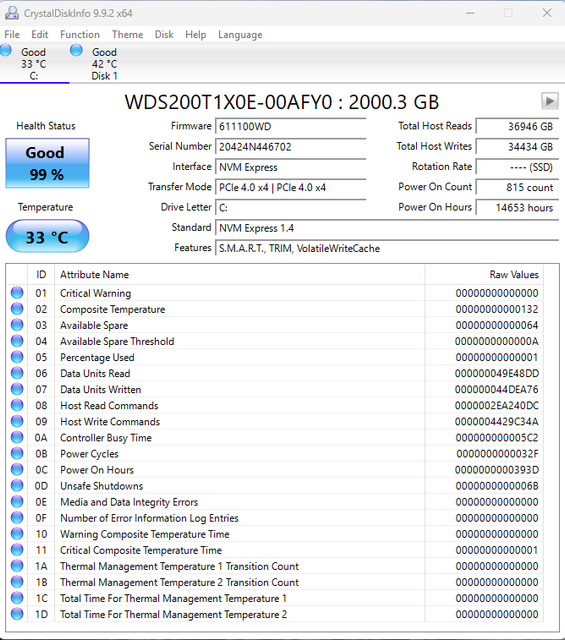
Task: Click status orb for Available Spare row
Action: pyautogui.click(x=17, y=325)
